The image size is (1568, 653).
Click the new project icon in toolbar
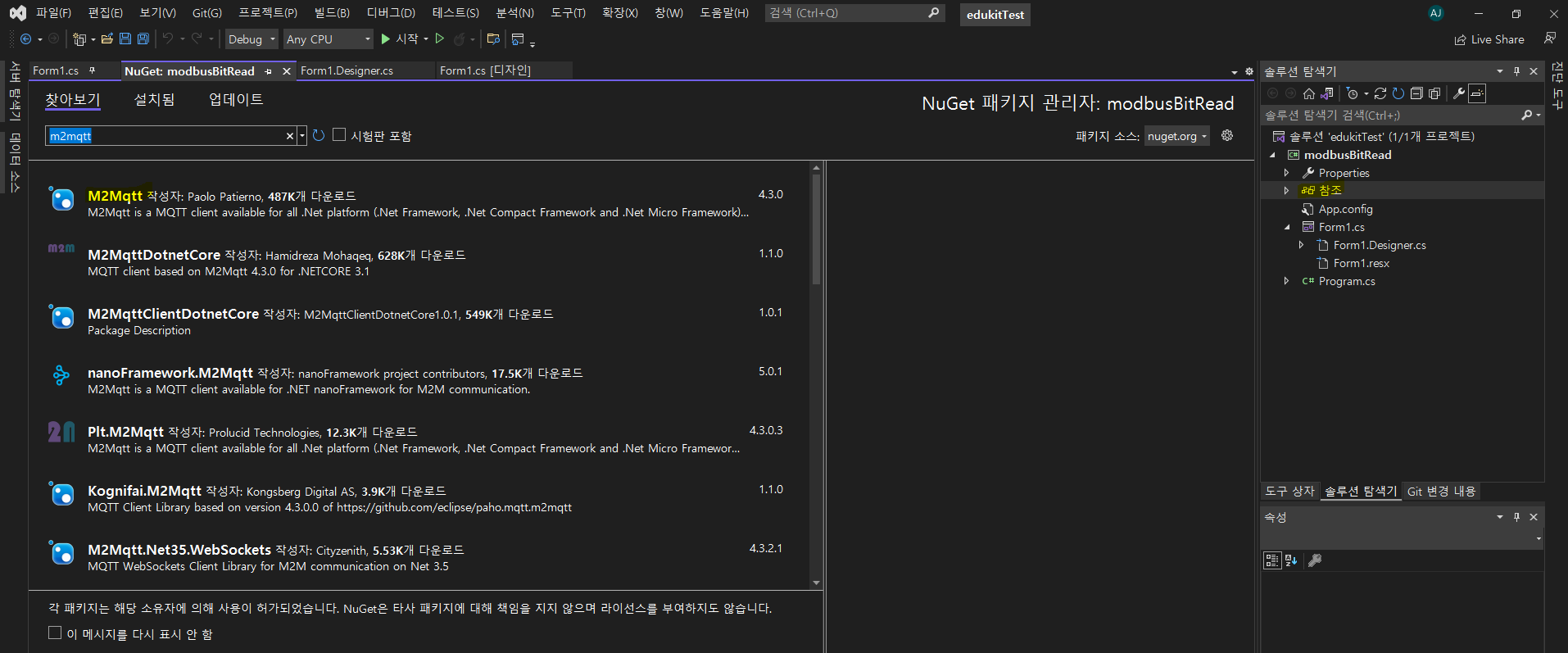tap(79, 39)
